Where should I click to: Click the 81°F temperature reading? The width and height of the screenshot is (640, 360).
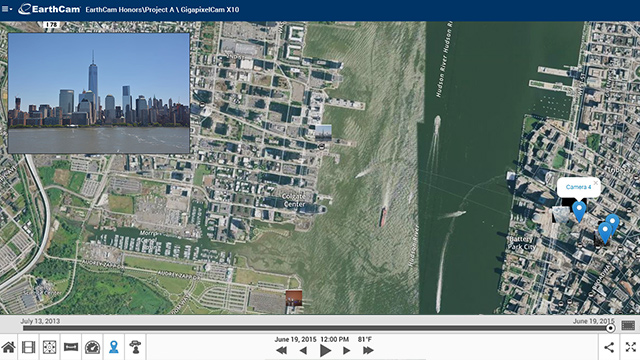click(x=365, y=339)
